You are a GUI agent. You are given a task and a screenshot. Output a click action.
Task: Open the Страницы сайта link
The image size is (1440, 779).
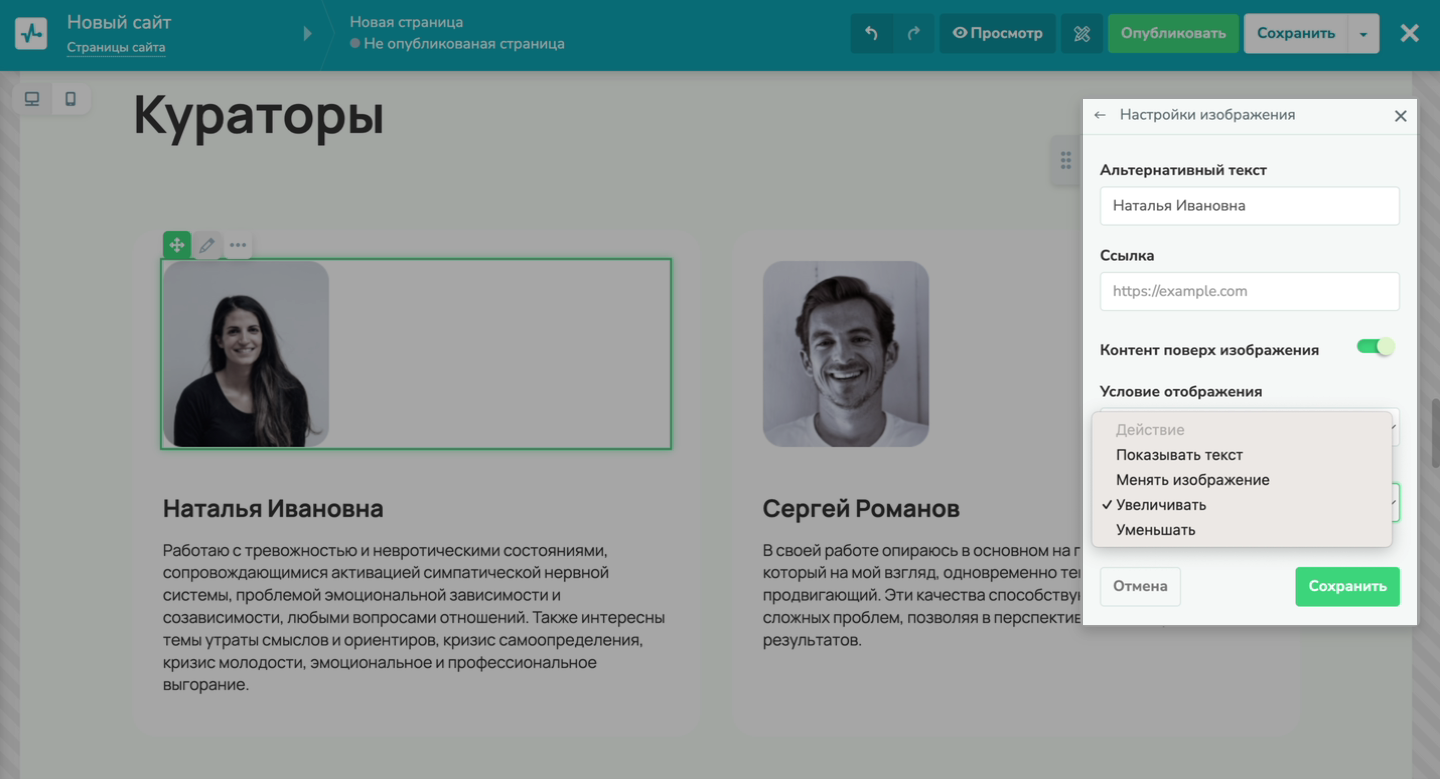pos(116,47)
